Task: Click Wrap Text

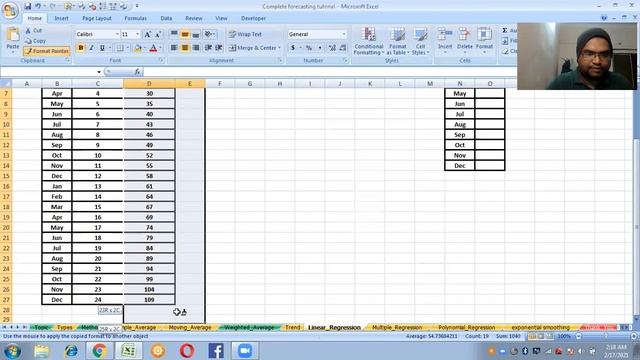Action: click(245, 34)
